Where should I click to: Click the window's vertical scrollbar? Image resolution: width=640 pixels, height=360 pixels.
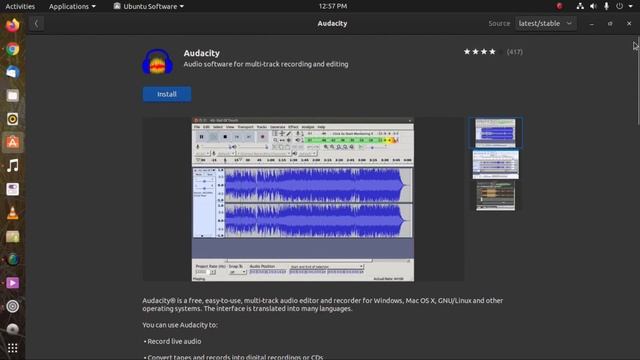[x=638, y=82]
